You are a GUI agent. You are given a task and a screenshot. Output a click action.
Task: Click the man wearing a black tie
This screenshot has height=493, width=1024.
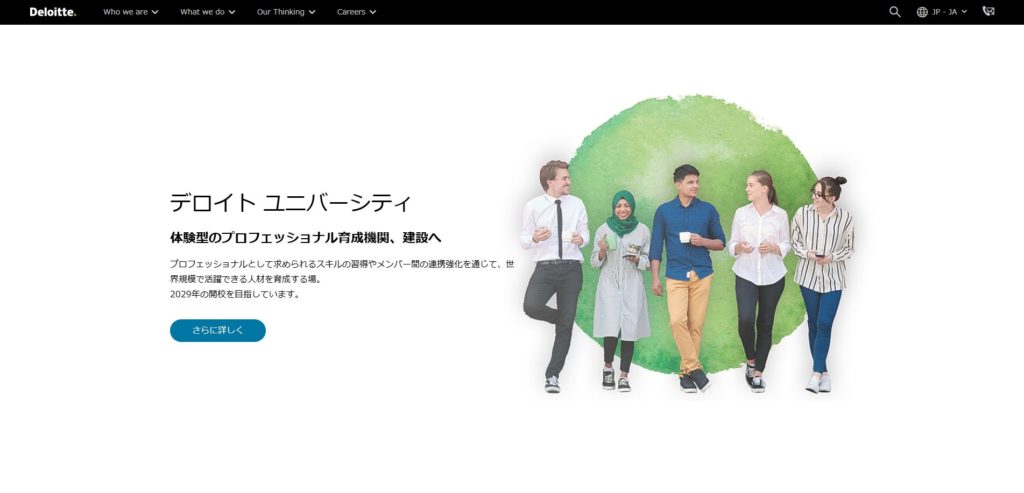tap(555, 270)
